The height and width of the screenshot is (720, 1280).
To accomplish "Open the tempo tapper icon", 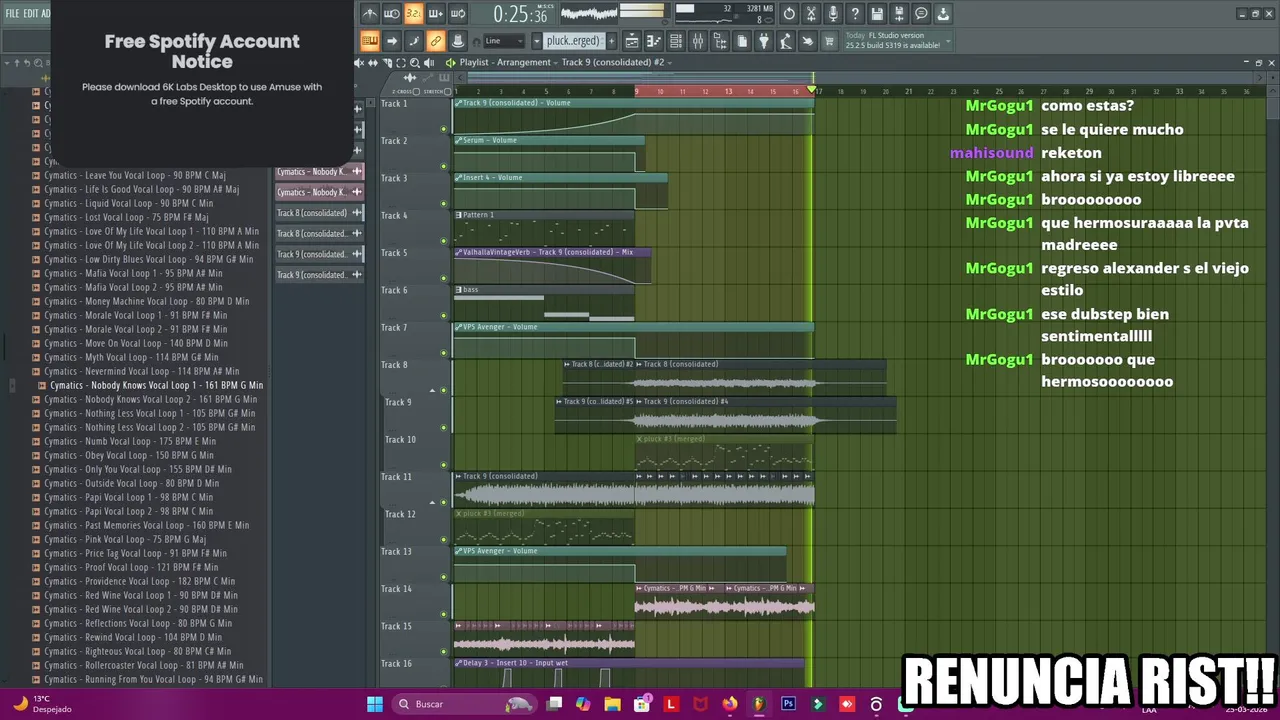I will 786,41.
